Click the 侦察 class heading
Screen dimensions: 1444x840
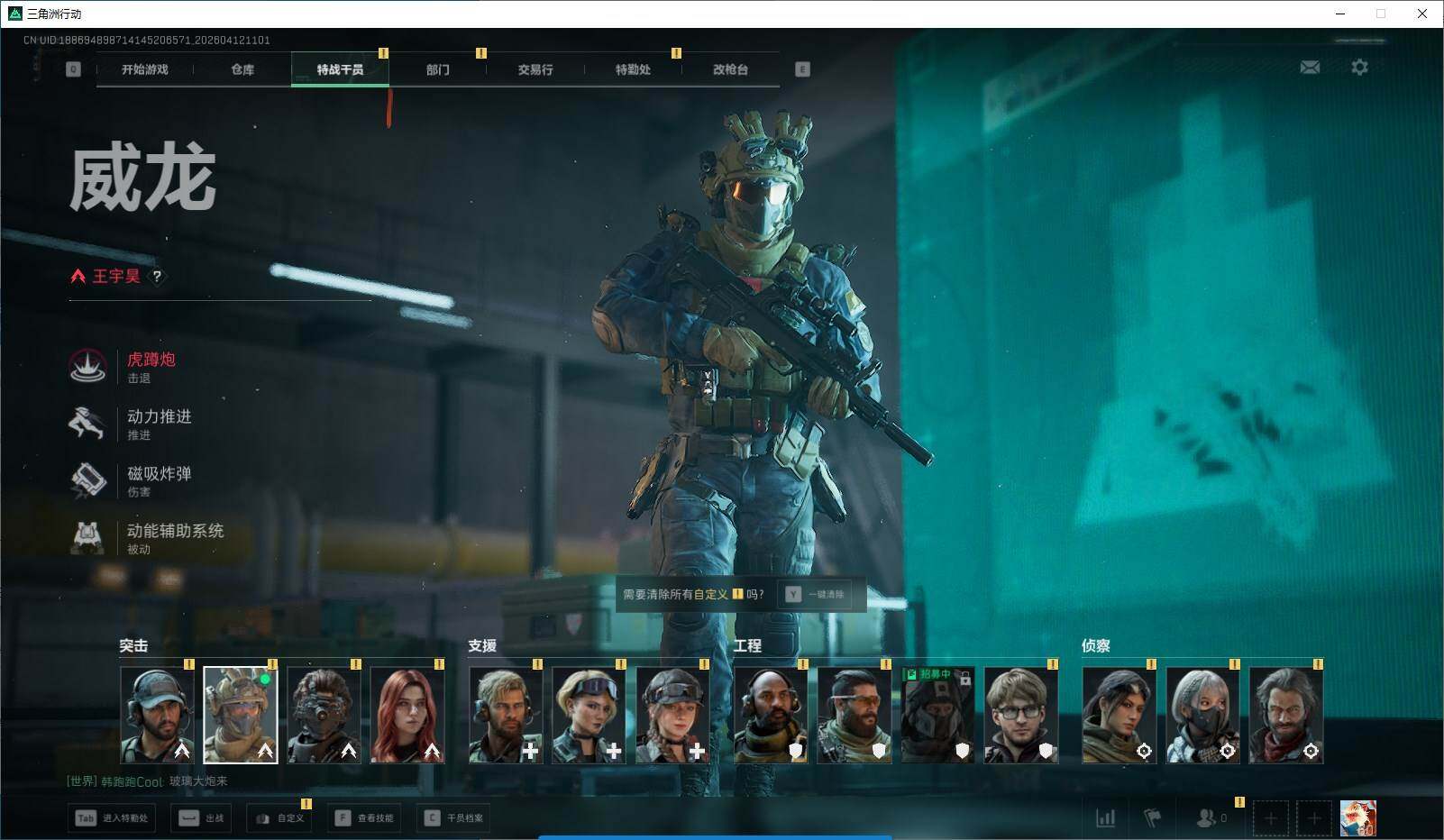click(x=1096, y=646)
